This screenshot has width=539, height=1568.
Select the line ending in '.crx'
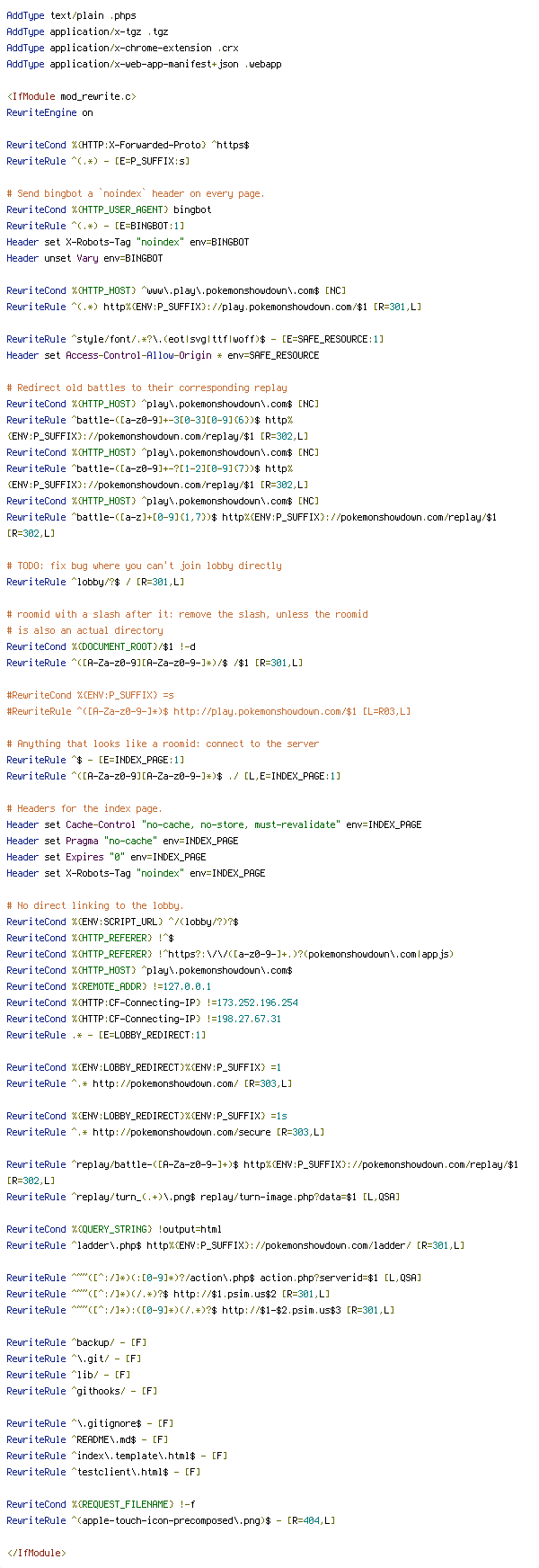point(122,49)
